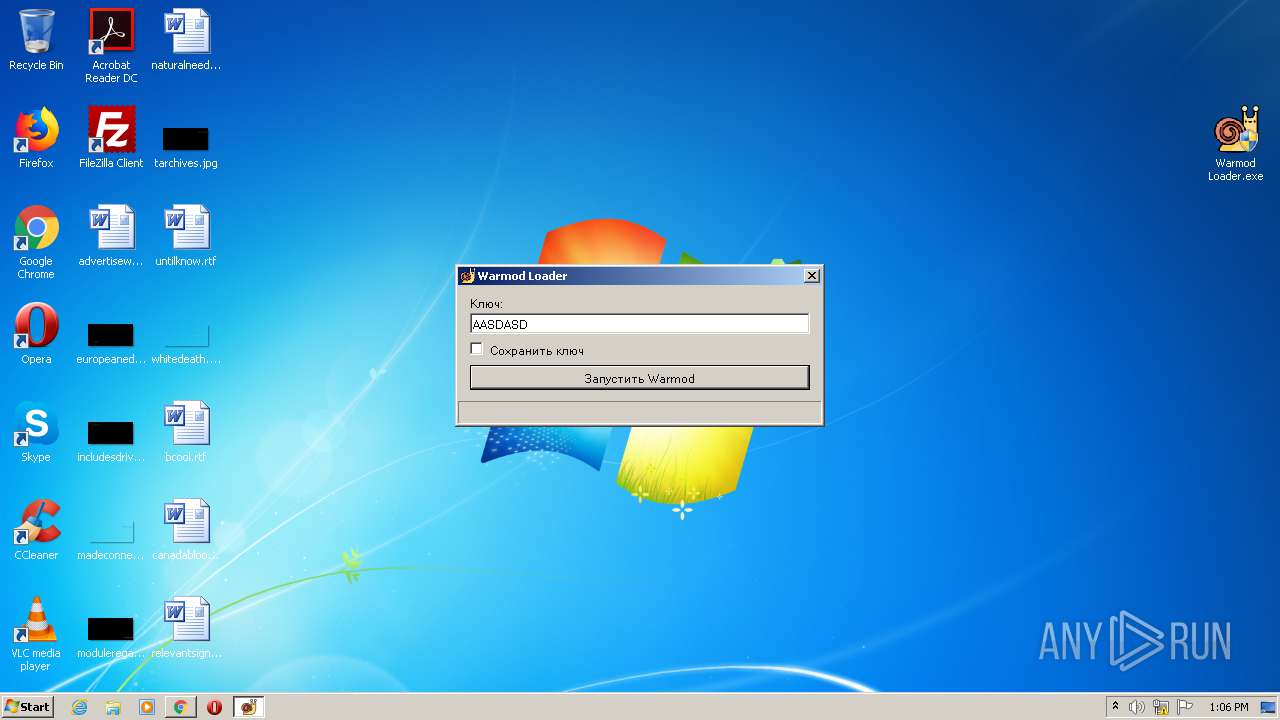Select Warmod Loader.exe desktop icon
The height and width of the screenshot is (720, 1280).
1236,144
